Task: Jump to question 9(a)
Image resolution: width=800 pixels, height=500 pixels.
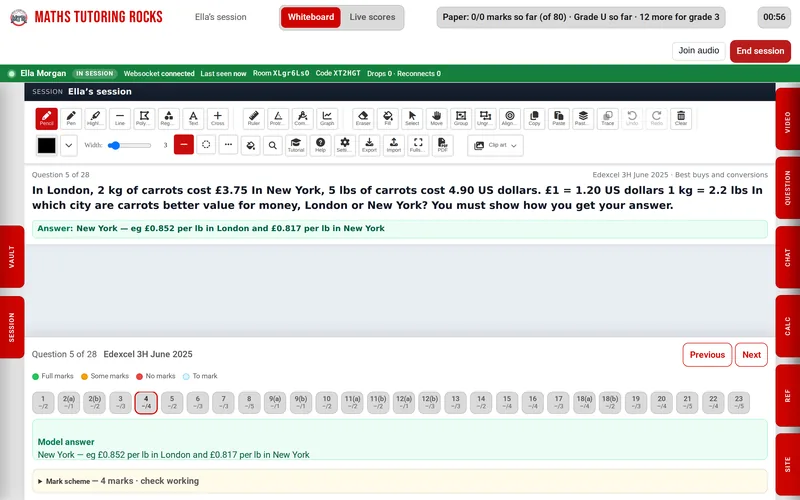Action: coord(275,403)
